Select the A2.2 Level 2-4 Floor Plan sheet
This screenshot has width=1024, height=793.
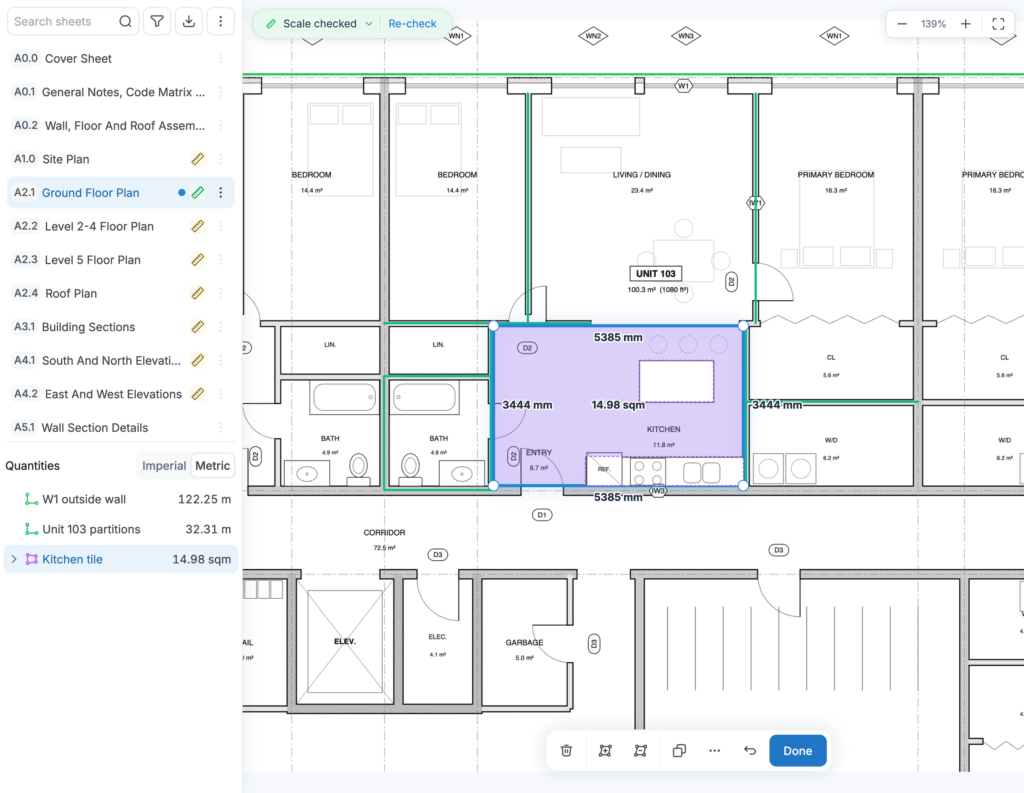click(x=121, y=226)
